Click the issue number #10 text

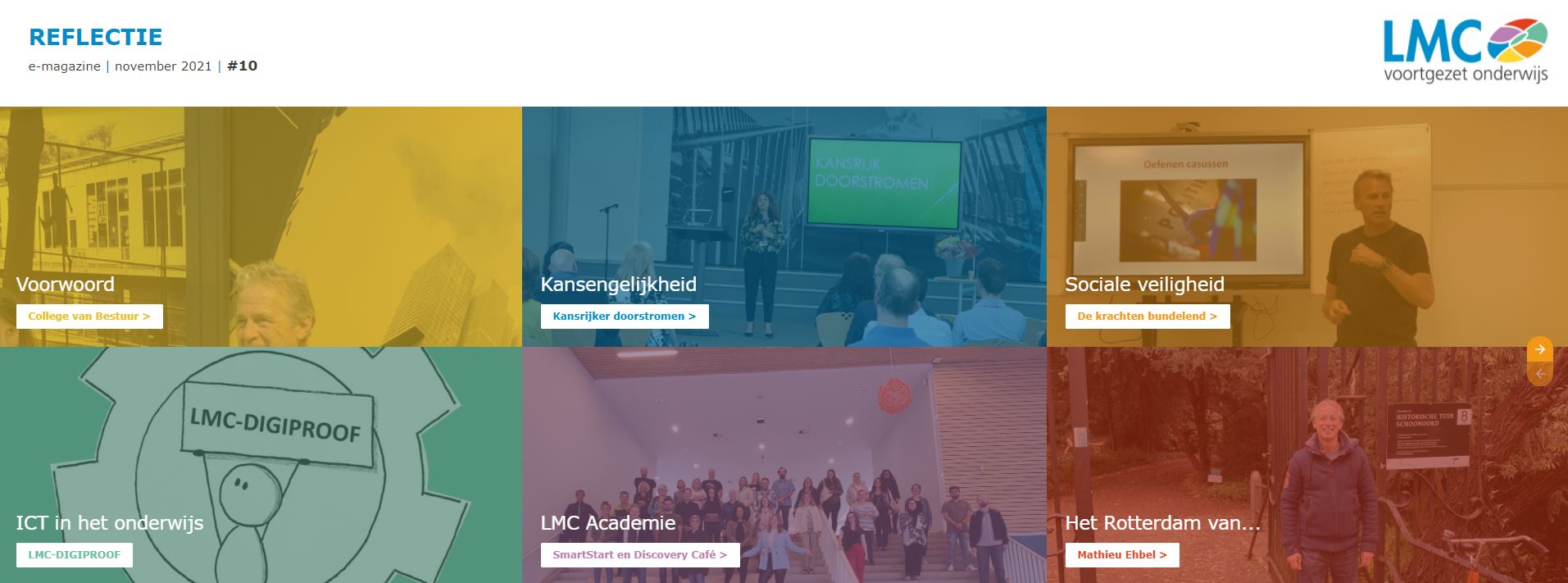coord(243,66)
